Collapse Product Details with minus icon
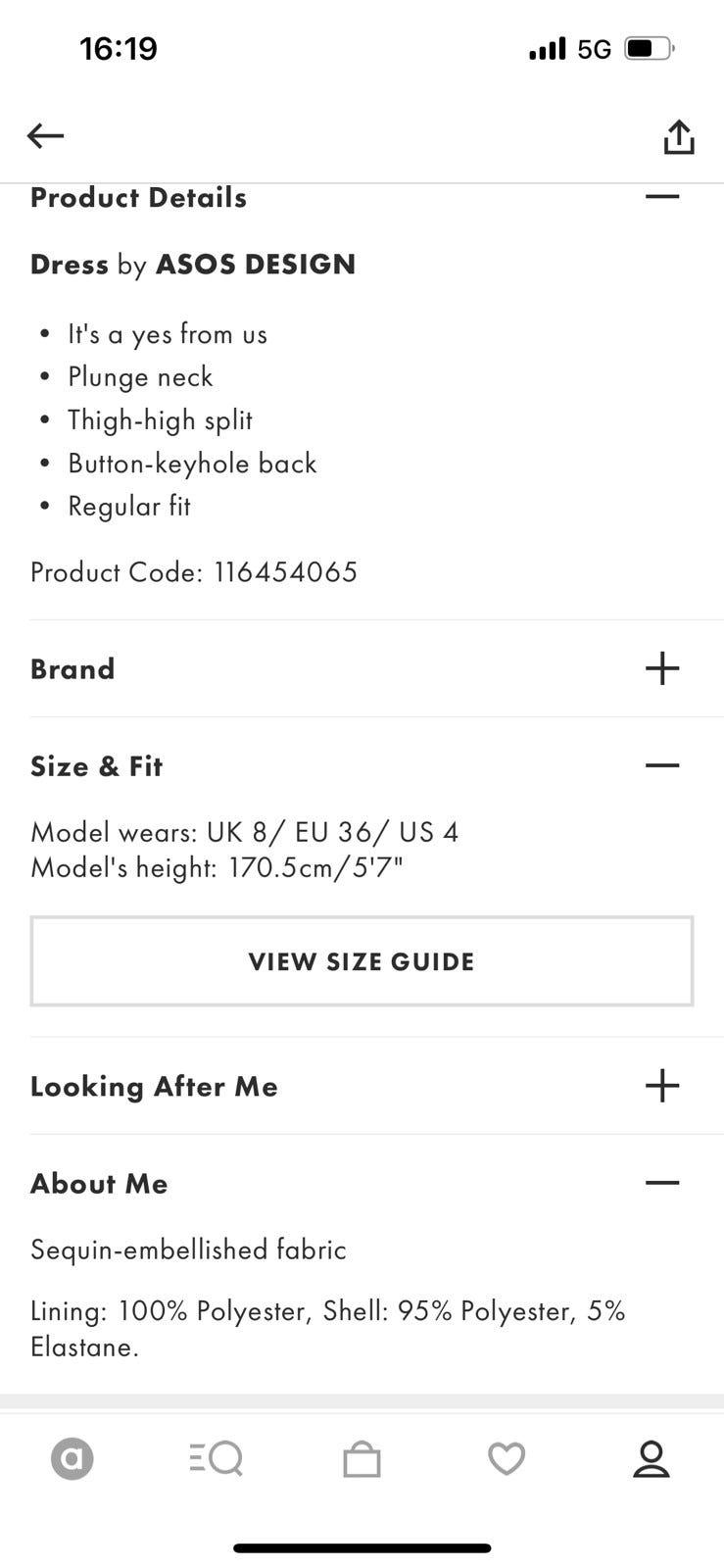724x1568 pixels. click(662, 196)
